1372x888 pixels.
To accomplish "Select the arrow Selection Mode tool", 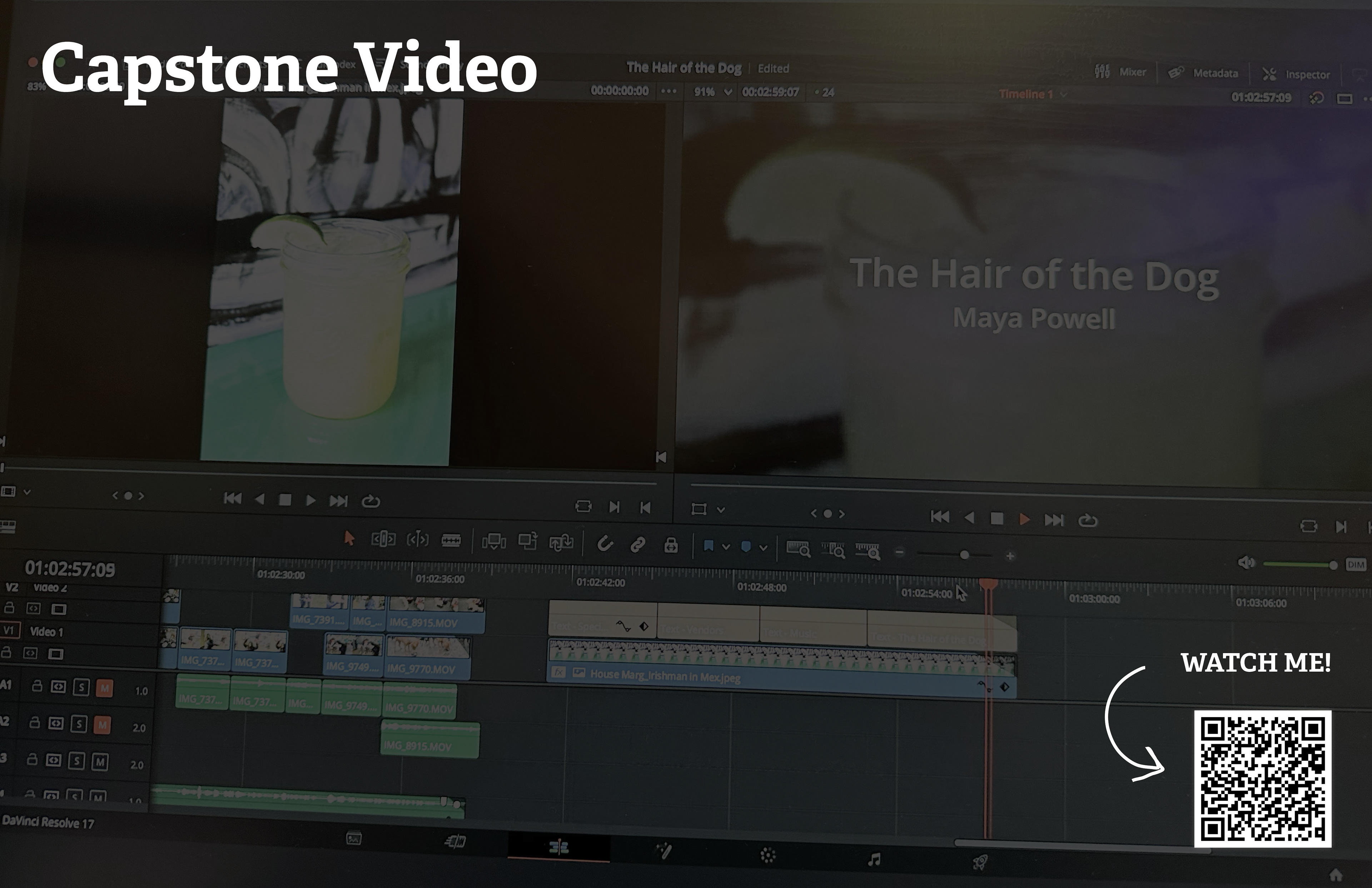I will coord(349,538).
